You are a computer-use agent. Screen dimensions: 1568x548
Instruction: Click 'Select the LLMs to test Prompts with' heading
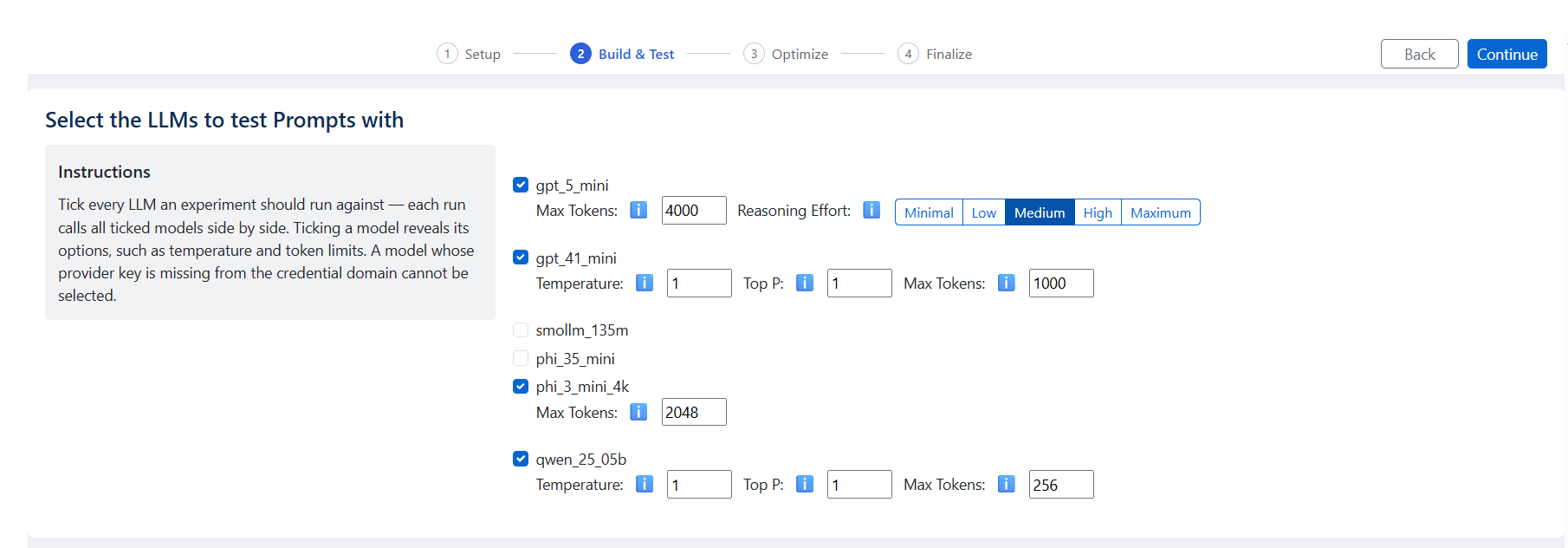[224, 120]
